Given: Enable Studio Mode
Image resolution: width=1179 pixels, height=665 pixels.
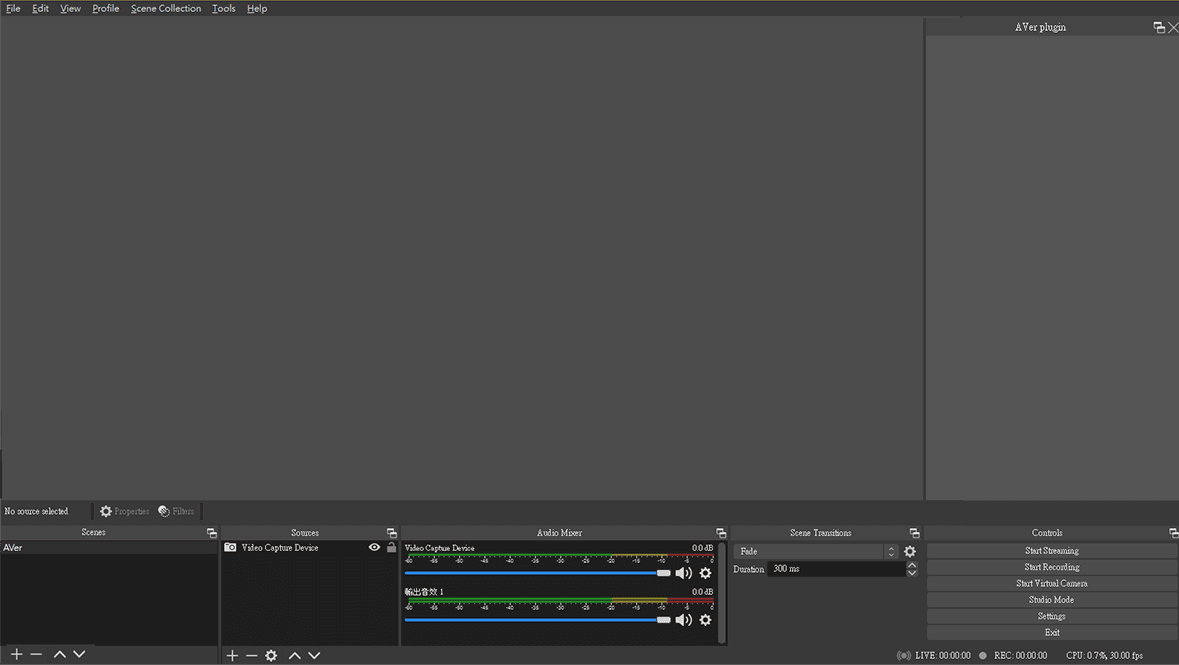Looking at the screenshot, I should pos(1052,600).
